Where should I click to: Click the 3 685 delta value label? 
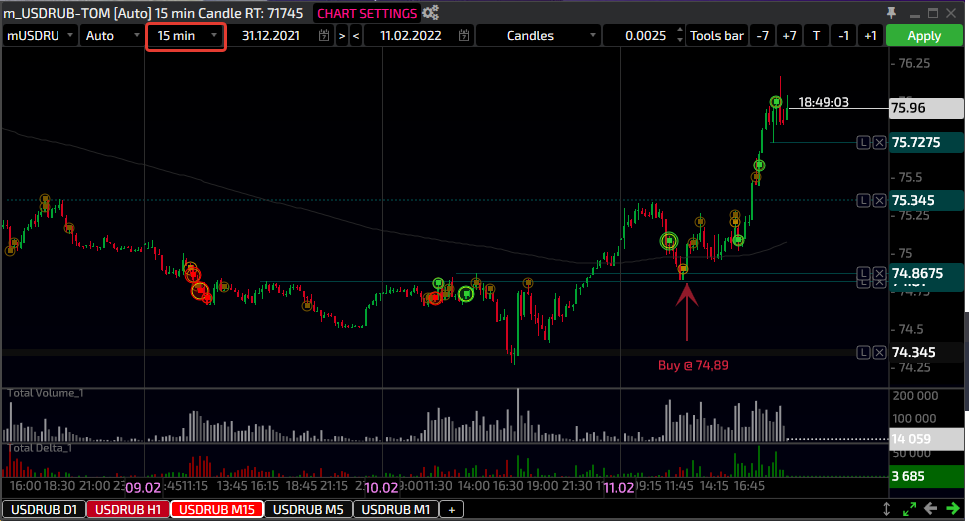click(x=926, y=477)
